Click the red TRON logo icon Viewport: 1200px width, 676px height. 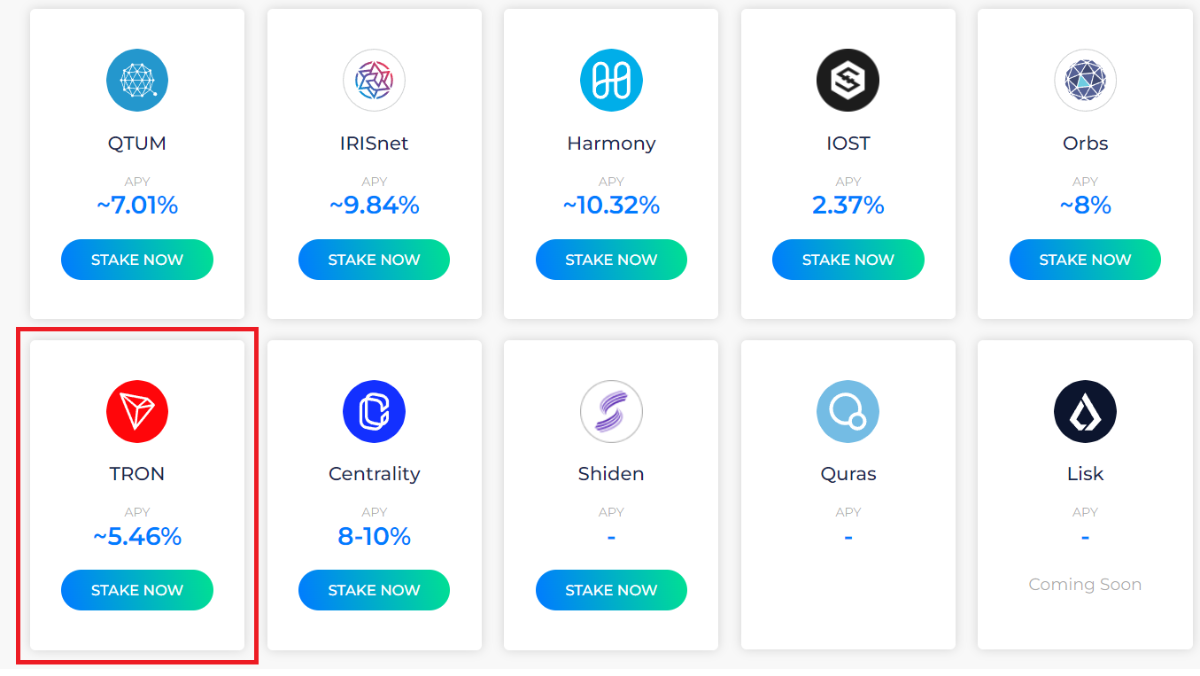[137, 411]
